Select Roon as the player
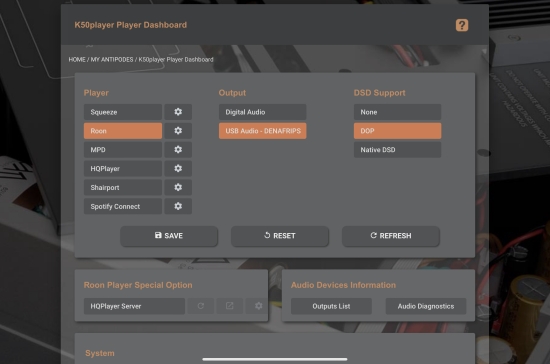This screenshot has width=550, height=364. pos(123,131)
